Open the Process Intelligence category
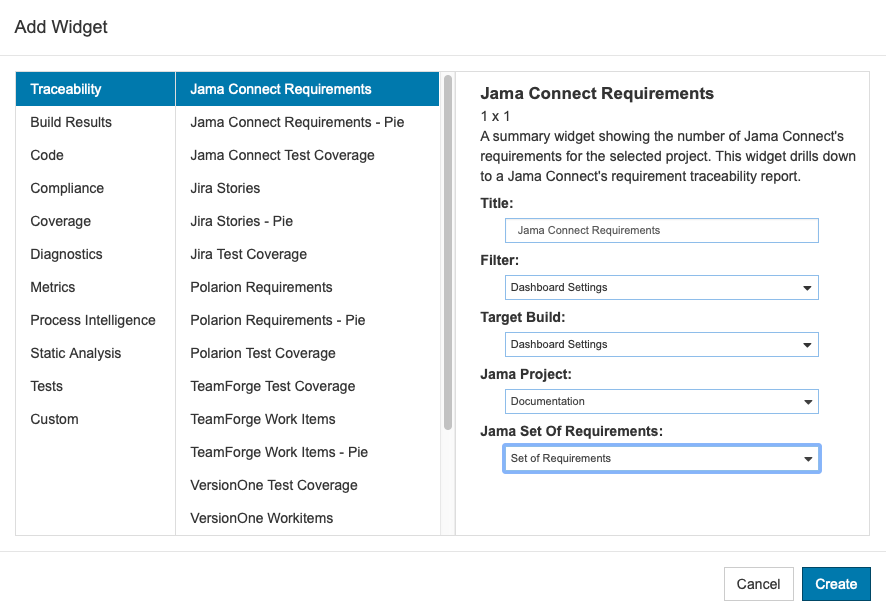Image resolution: width=886 pixels, height=616 pixels. tap(95, 320)
